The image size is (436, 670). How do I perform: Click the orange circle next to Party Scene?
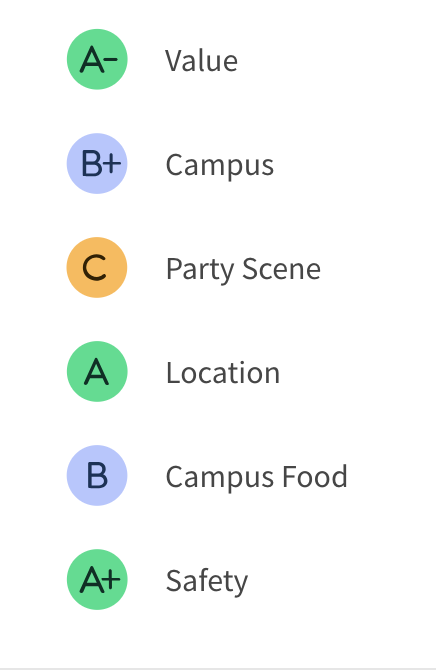[x=97, y=267]
